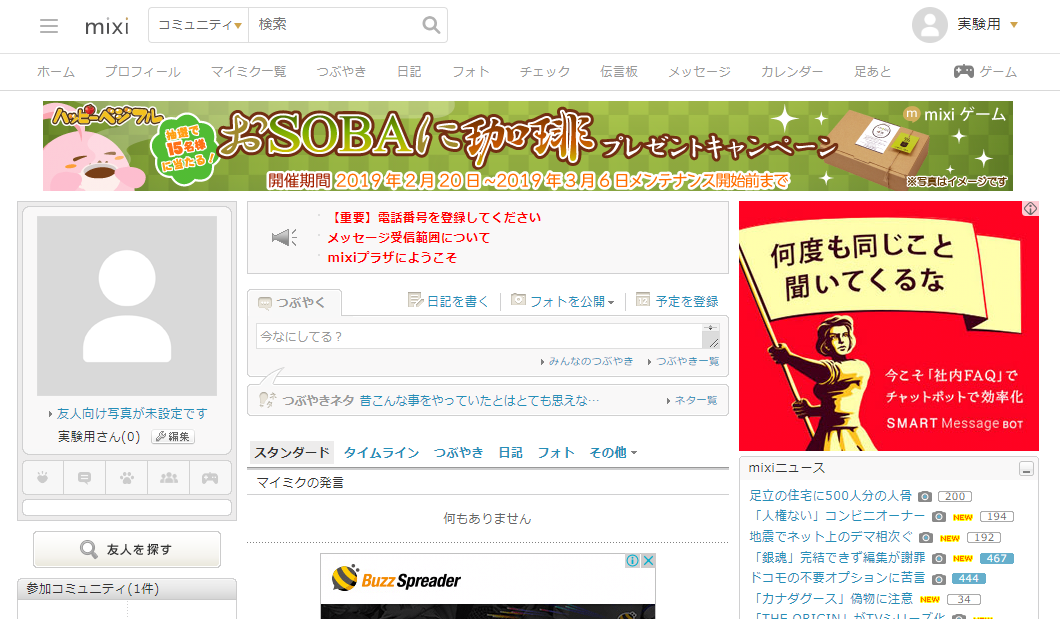Switch to the フォト feed tab
The width and height of the screenshot is (1060, 619).
click(x=556, y=452)
